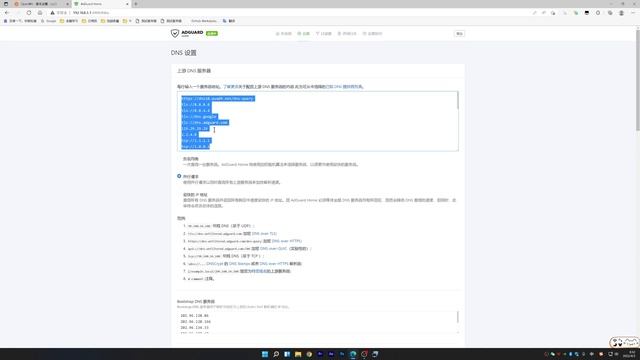Image resolution: width=640 pixels, height=360 pixels.
Task: Open the DNS-over-TLS link in examples
Action: click(264, 233)
